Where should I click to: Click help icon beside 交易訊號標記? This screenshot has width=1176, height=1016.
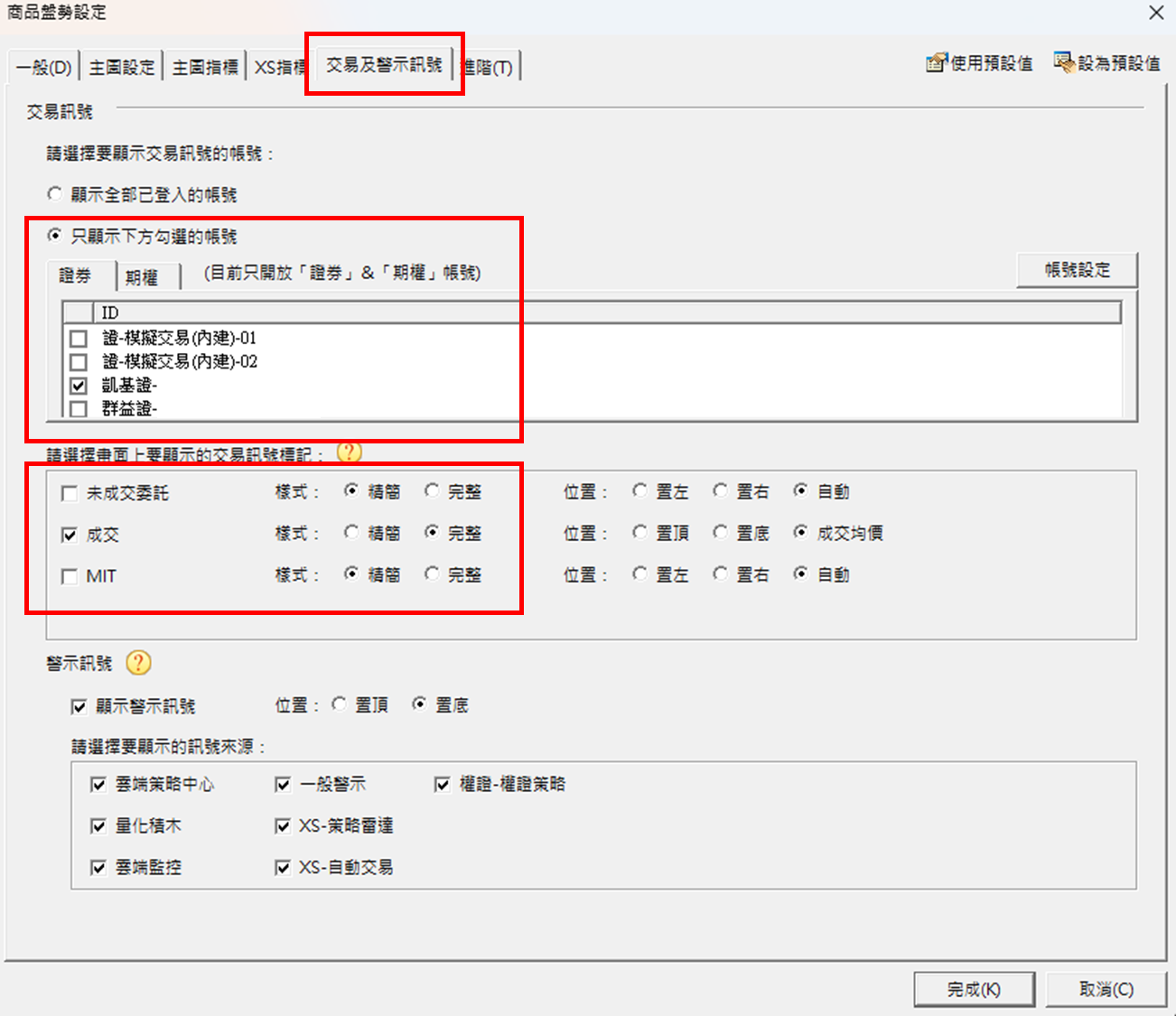tap(350, 451)
